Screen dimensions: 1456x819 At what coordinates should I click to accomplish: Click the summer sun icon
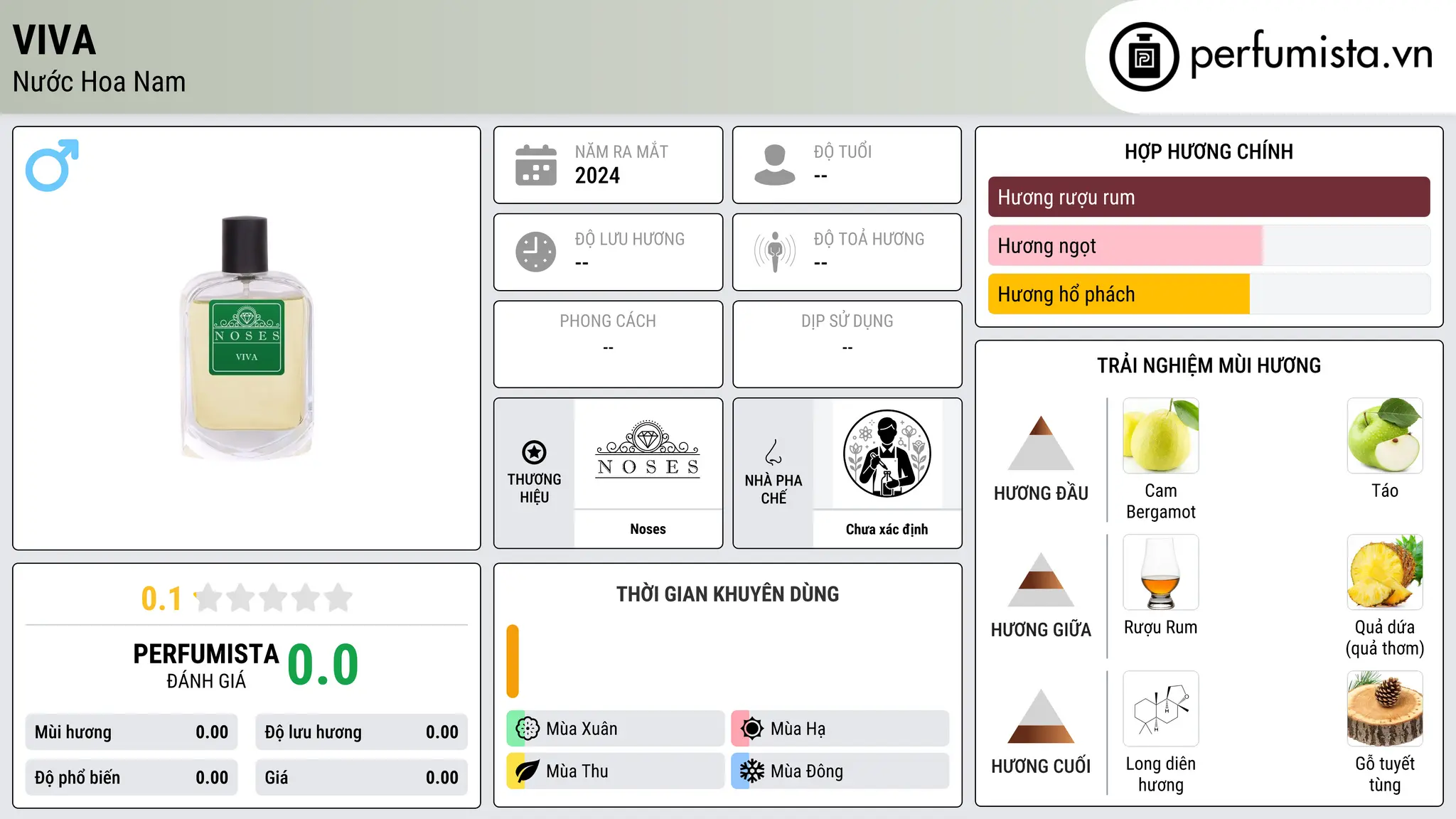pyautogui.click(x=752, y=729)
